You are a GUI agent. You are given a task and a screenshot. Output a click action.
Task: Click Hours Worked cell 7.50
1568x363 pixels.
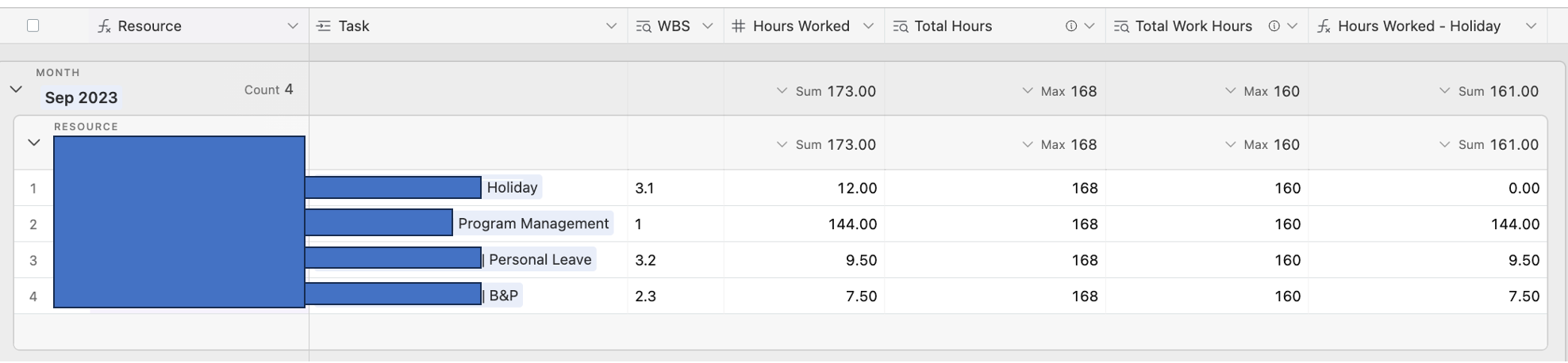tap(804, 296)
